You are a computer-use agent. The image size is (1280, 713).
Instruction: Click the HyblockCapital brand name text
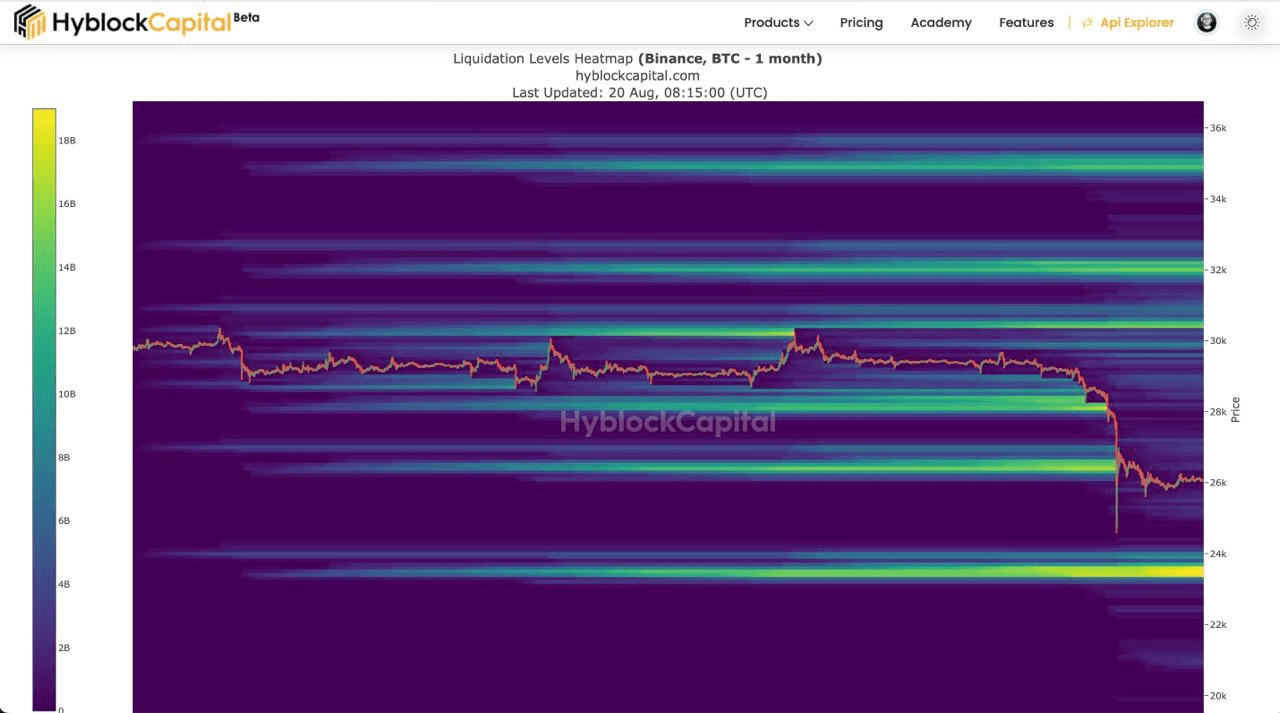142,23
